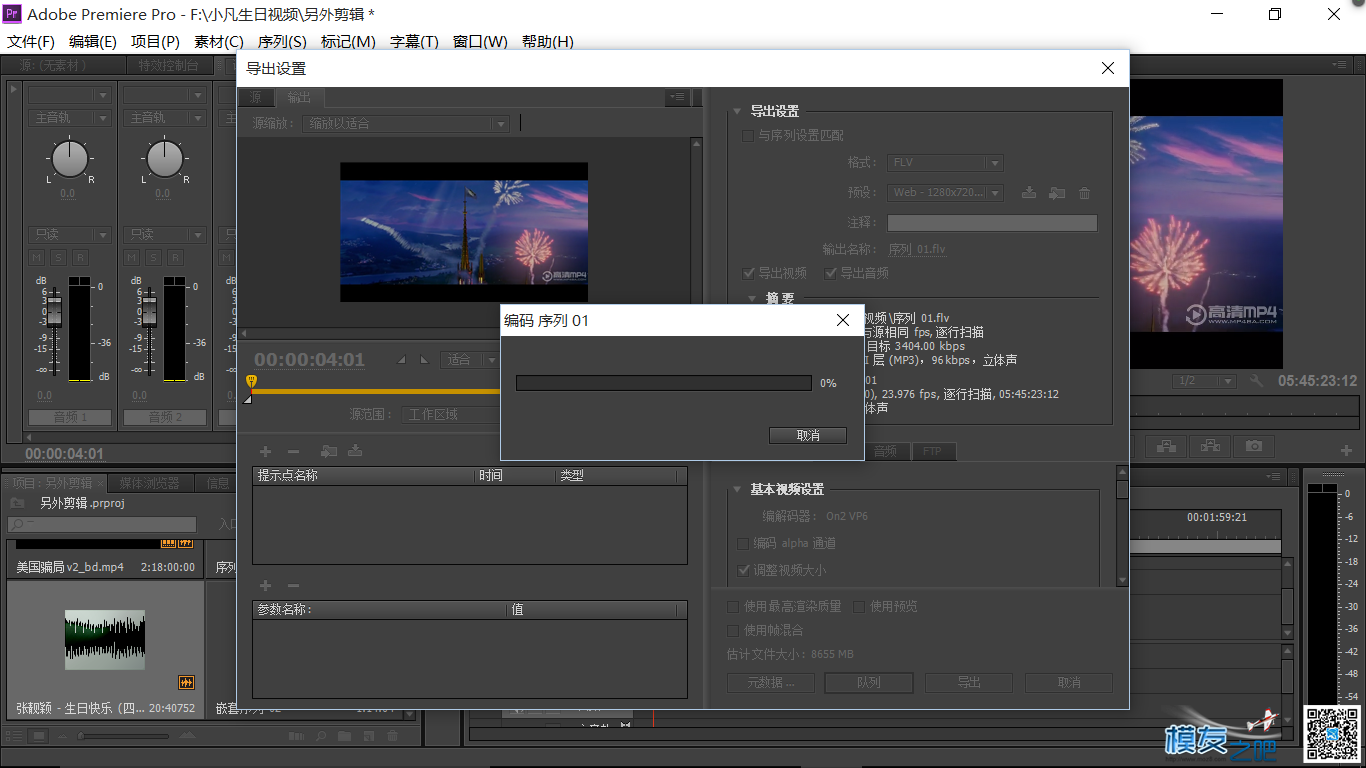
Task: Click the save preset icon
Action: tap(1028, 193)
